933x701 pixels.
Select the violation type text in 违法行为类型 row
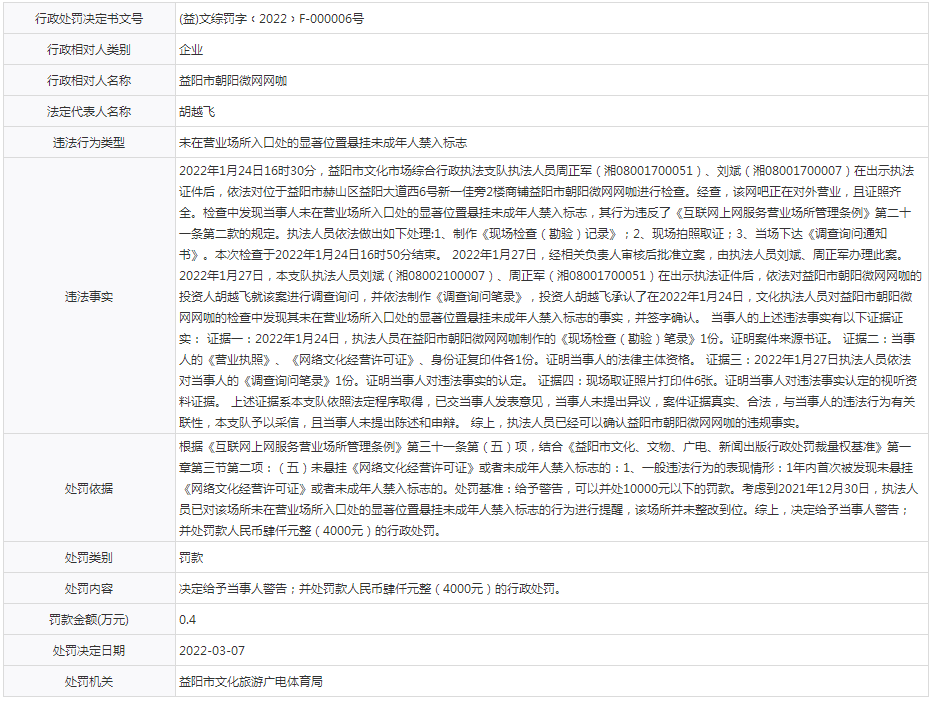322,143
